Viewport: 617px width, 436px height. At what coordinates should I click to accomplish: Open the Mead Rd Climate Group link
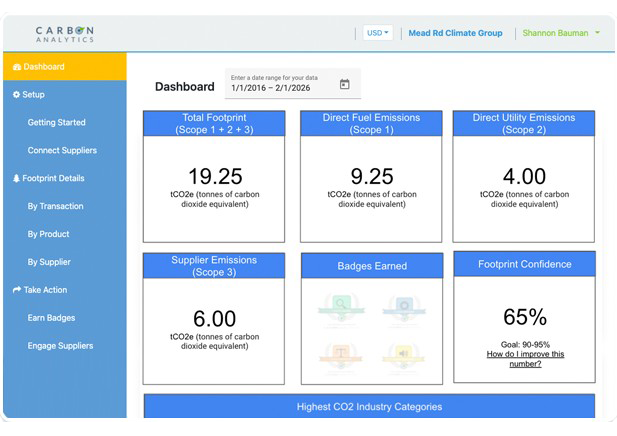(x=455, y=33)
